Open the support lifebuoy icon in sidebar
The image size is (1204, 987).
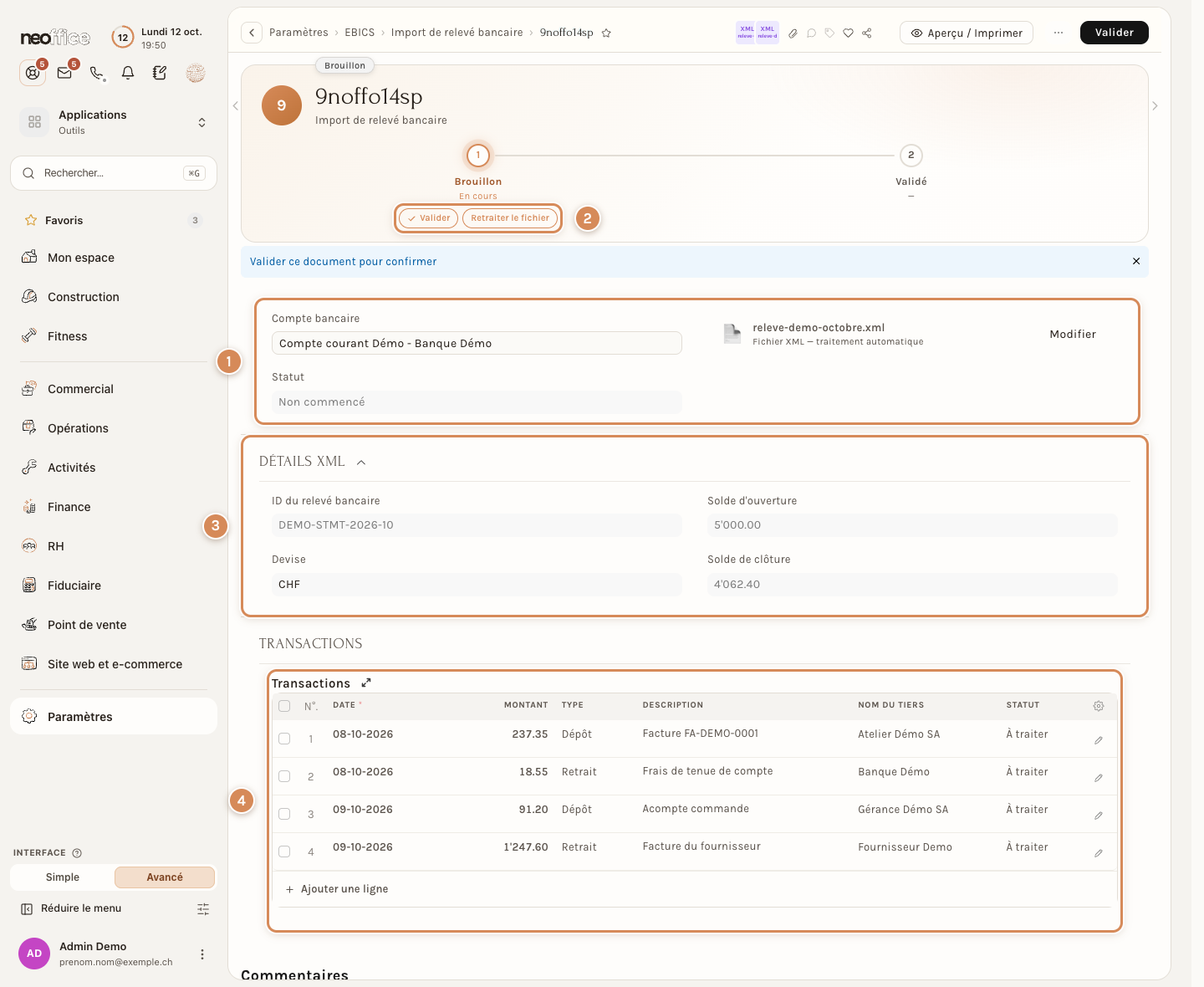tap(33, 73)
